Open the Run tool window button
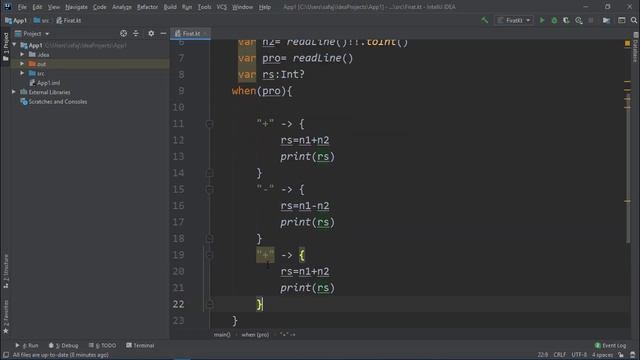640x360 pixels. [27, 345]
